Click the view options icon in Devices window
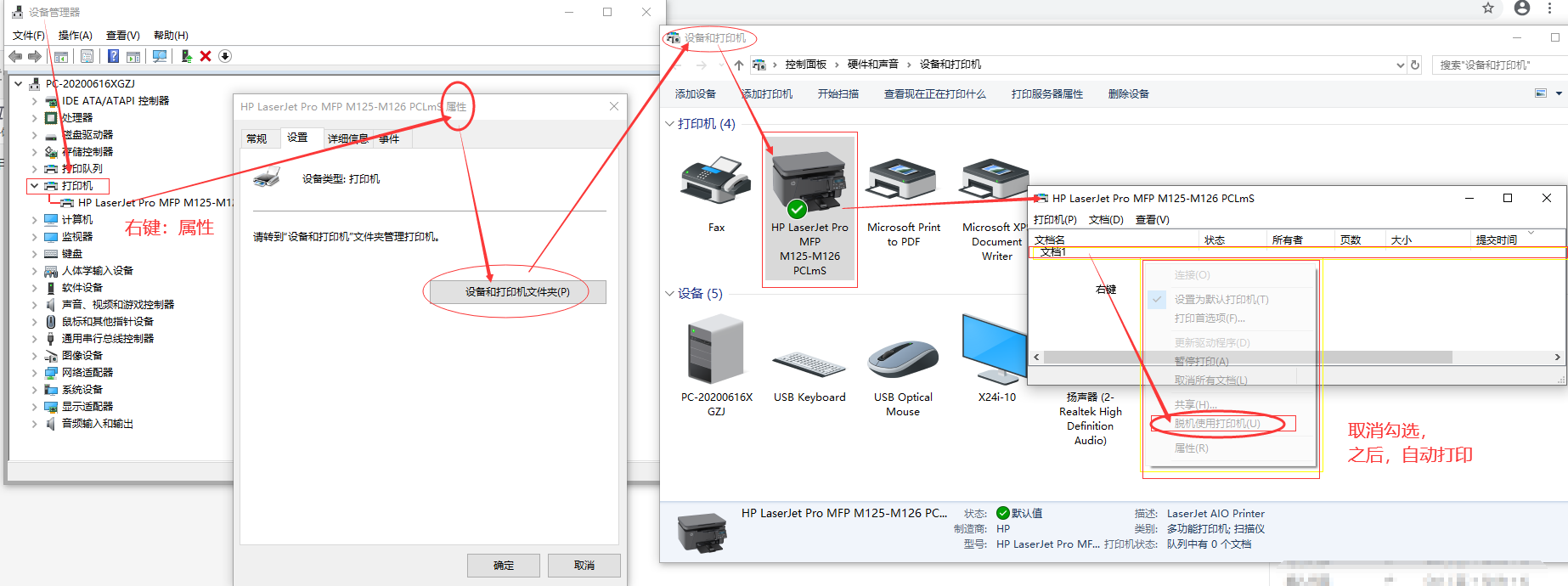 1541,93
